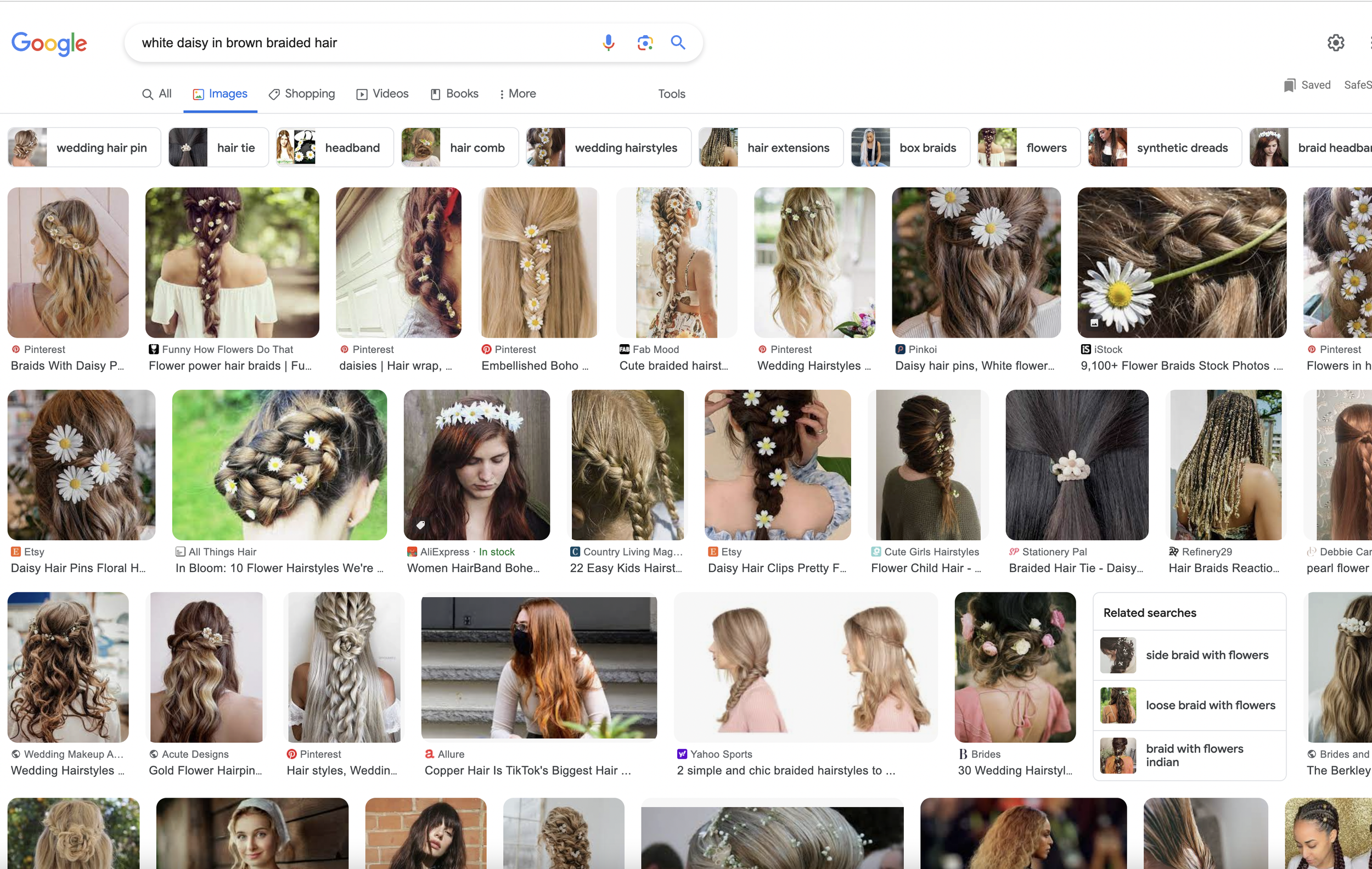The height and width of the screenshot is (869, 1372).
Task: Click the iStock source favicon
Action: 1086,349
